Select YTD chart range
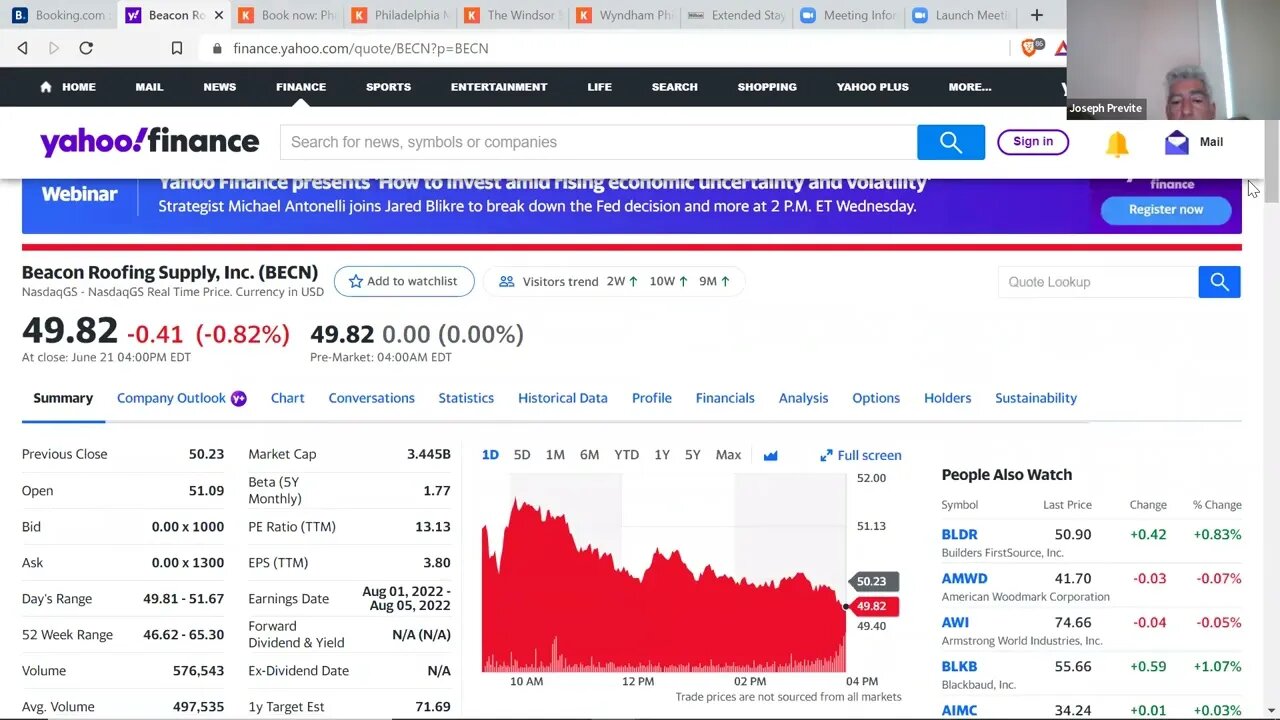 tap(626, 455)
